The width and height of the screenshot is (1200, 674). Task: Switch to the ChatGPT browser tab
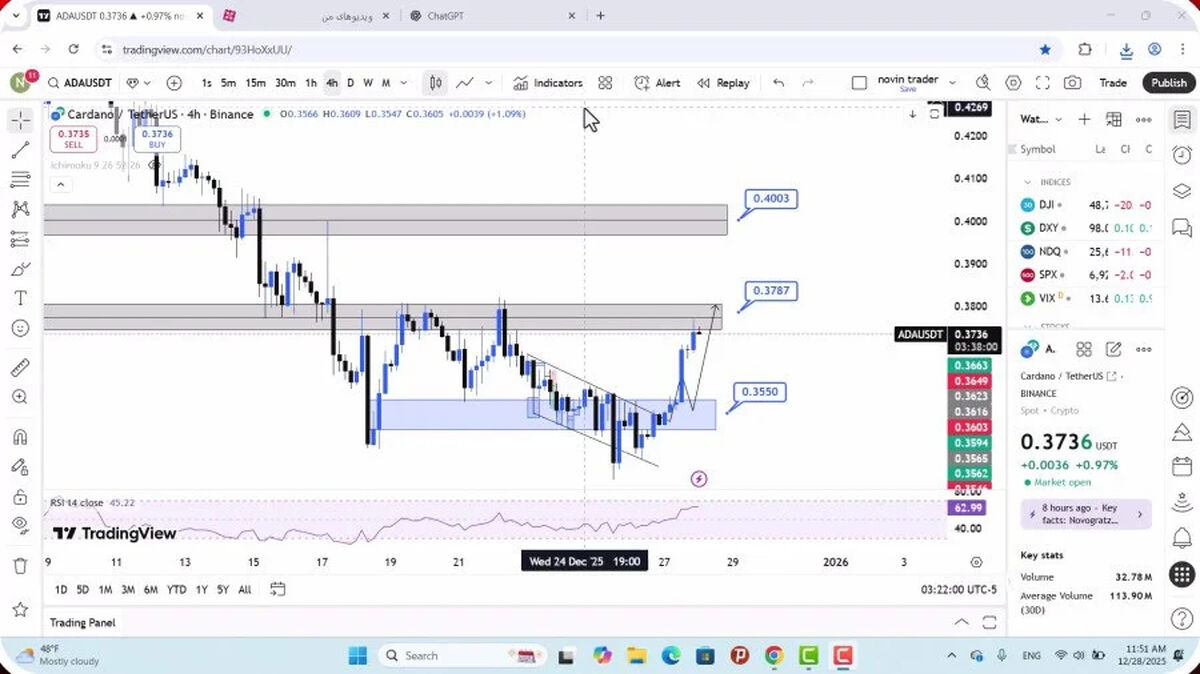coord(495,16)
